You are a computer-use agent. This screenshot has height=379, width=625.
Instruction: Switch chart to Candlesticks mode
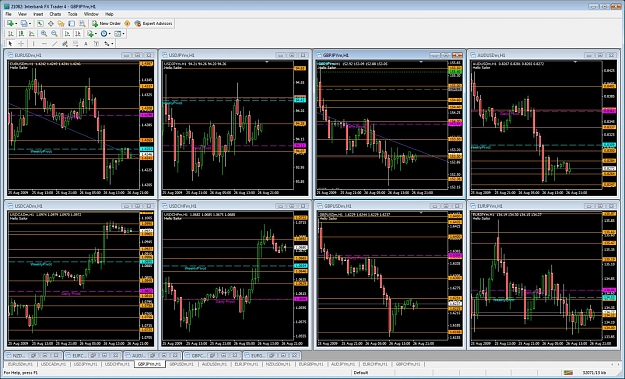22,33
